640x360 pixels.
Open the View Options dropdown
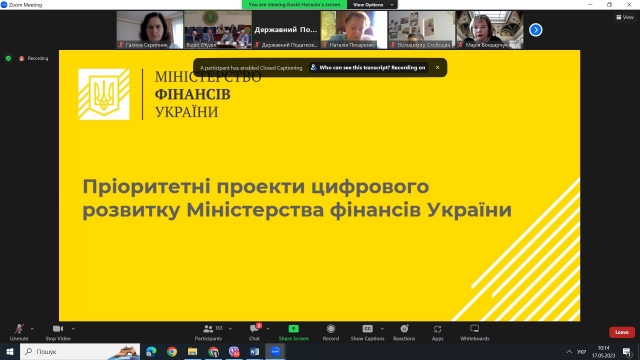[x=372, y=4]
